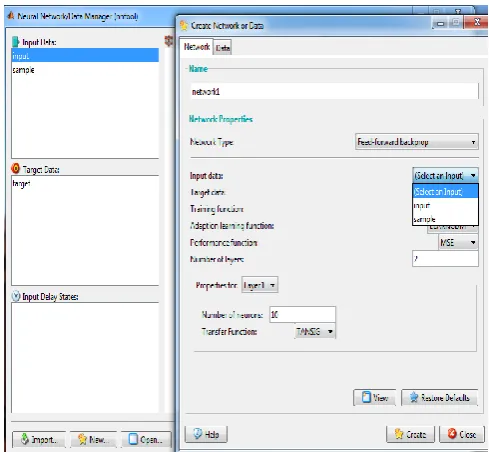Minimize the Create Network or Data dialog
The width and height of the screenshot is (489, 452).
(440, 24)
